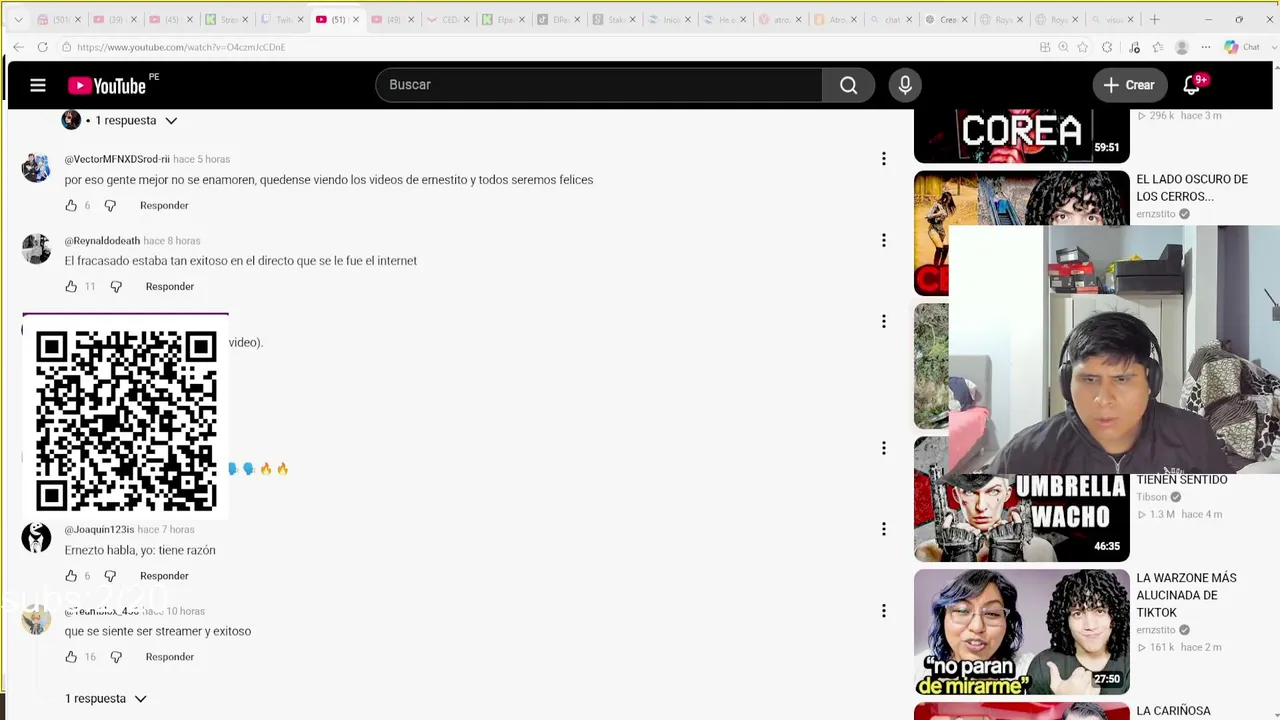Open options menu for @Joaquin123is comment
The image size is (1280, 720).
click(883, 529)
